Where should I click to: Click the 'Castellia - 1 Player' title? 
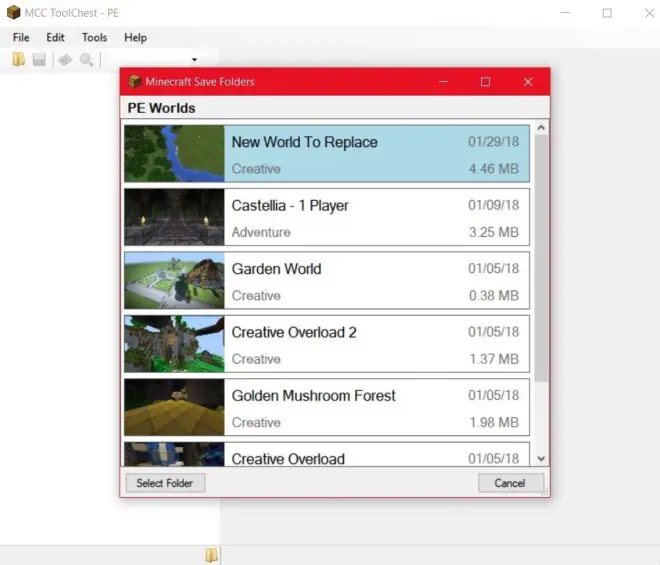290,206
